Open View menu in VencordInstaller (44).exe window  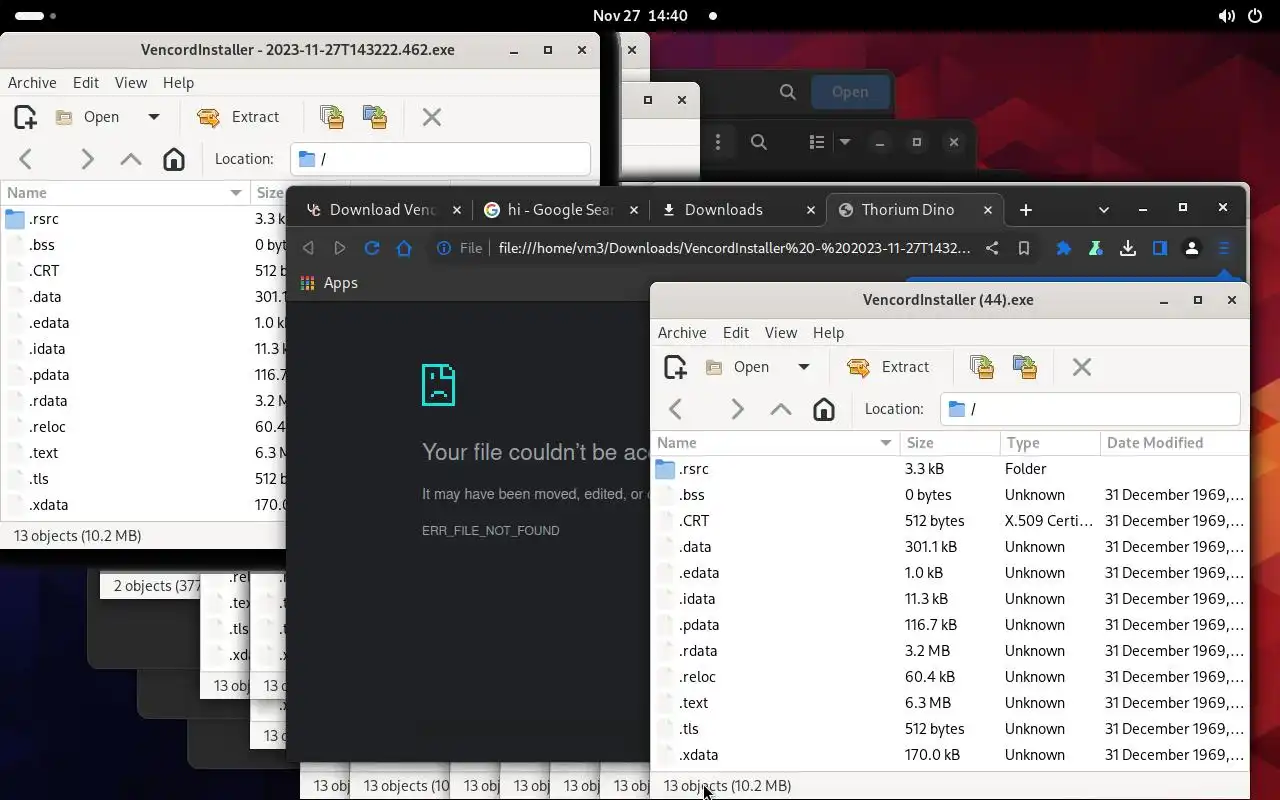pos(781,333)
